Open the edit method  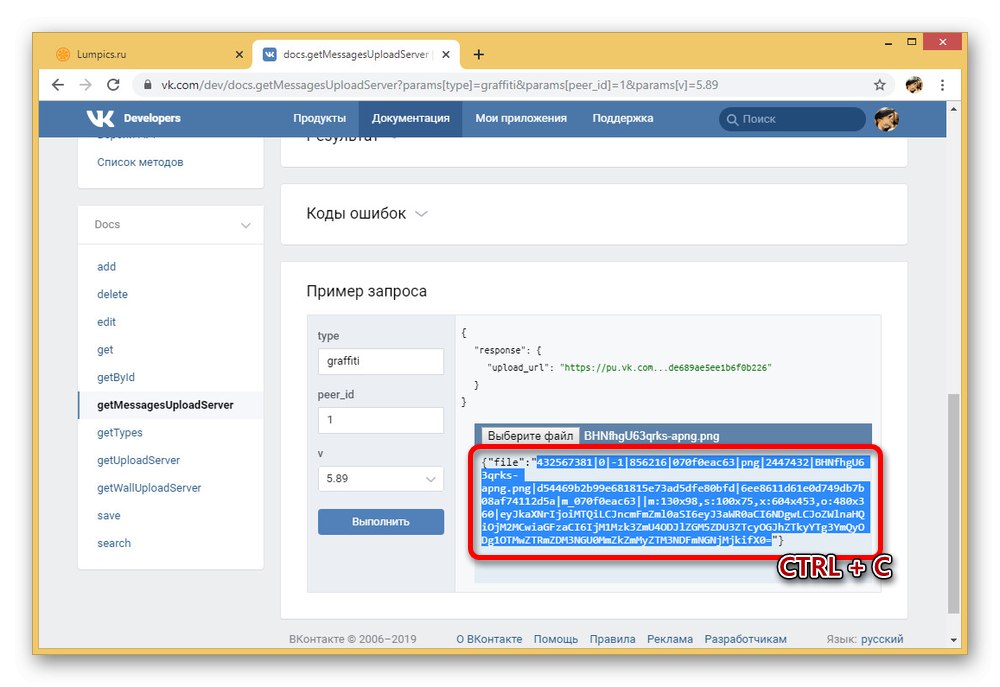(x=107, y=322)
